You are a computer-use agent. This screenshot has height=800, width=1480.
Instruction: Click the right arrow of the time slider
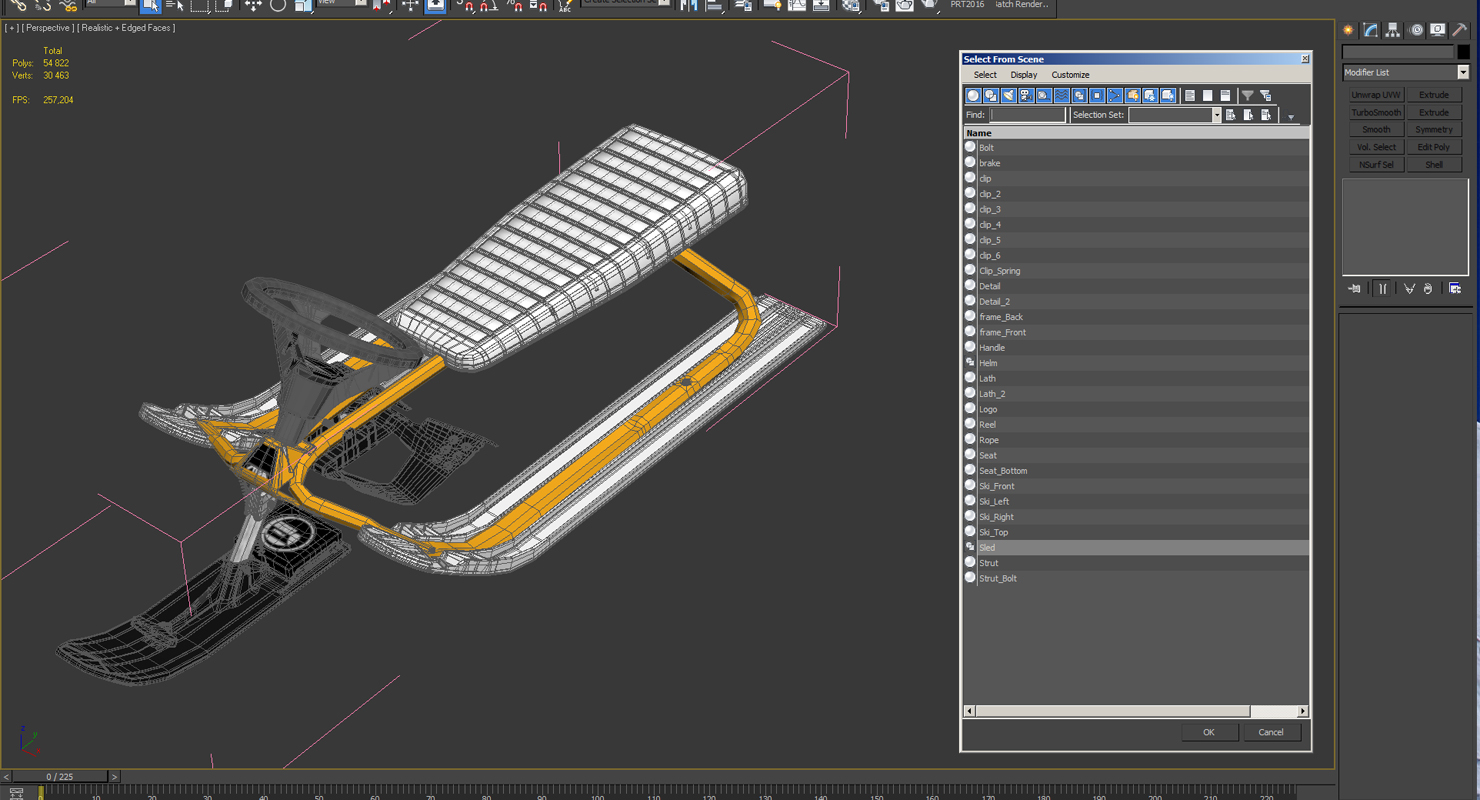pyautogui.click(x=114, y=777)
